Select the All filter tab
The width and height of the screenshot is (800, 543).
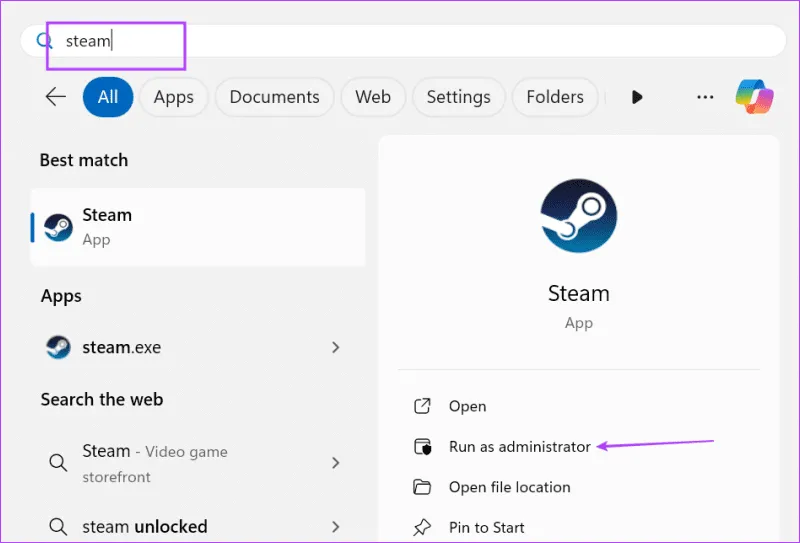coord(108,97)
